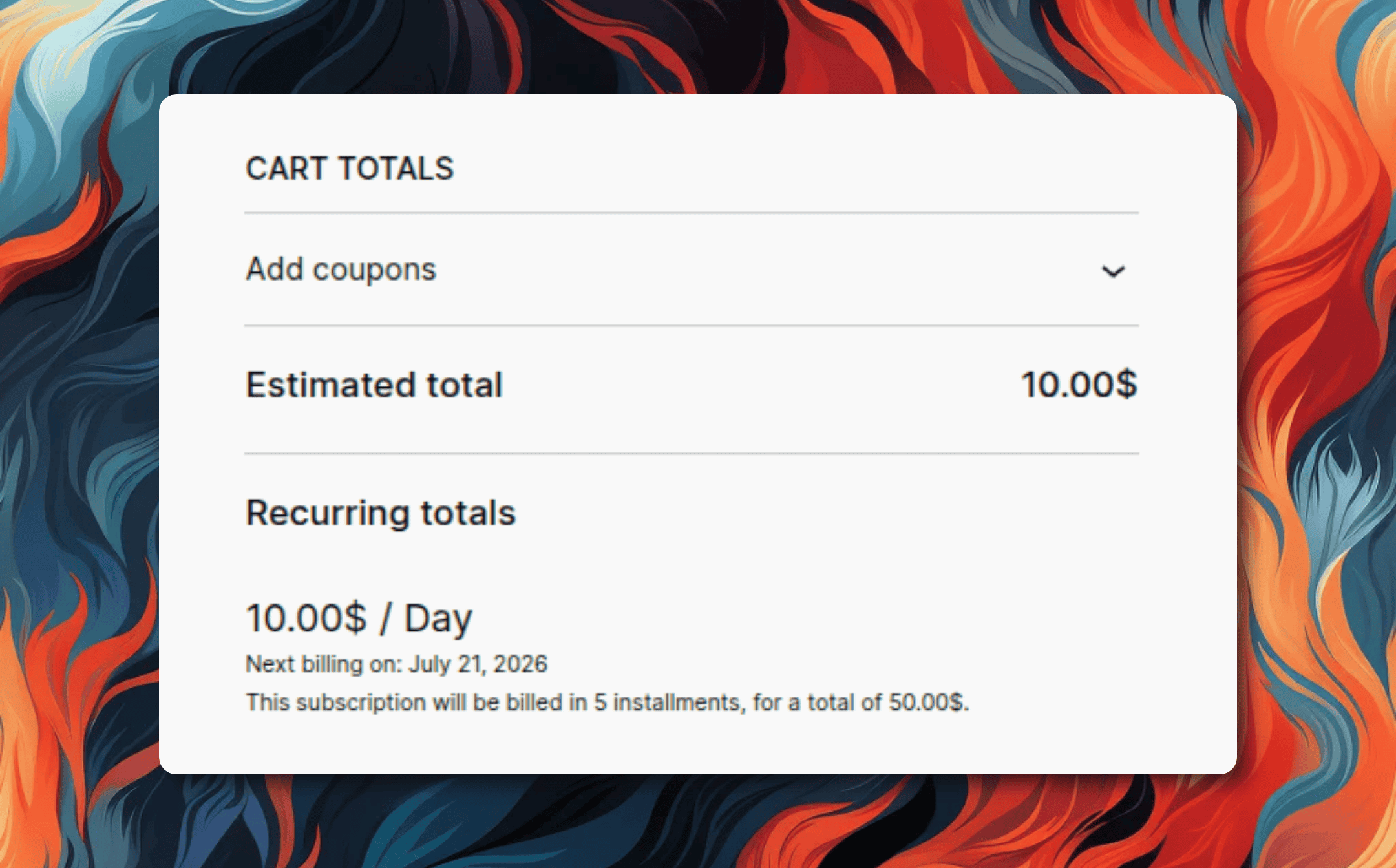
Task: Select the Recurring totals heading
Action: (381, 513)
